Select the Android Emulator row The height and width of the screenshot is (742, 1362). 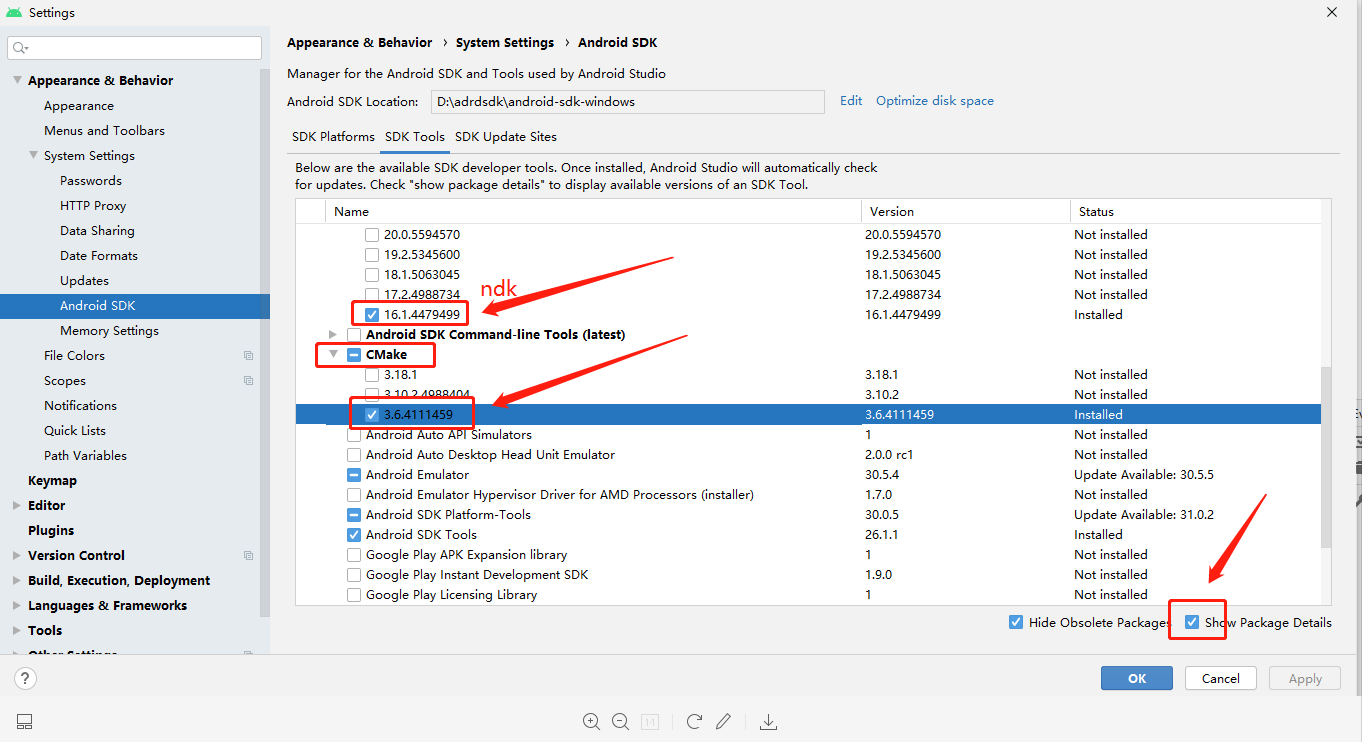[x=808, y=475]
